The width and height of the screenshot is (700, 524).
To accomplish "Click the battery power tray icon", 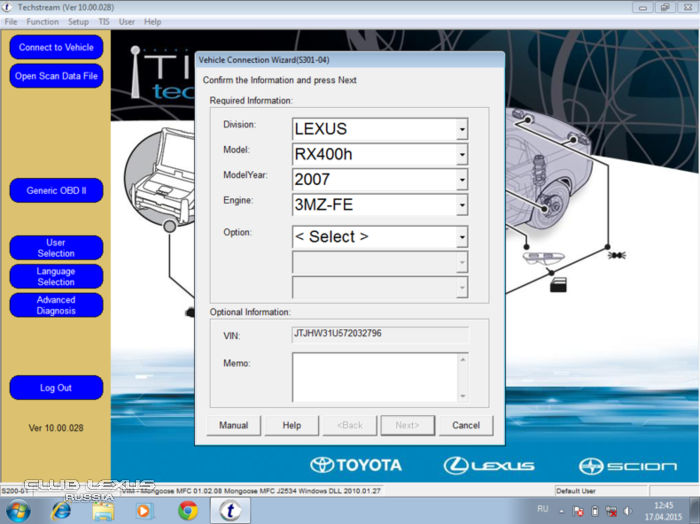I will [x=595, y=511].
